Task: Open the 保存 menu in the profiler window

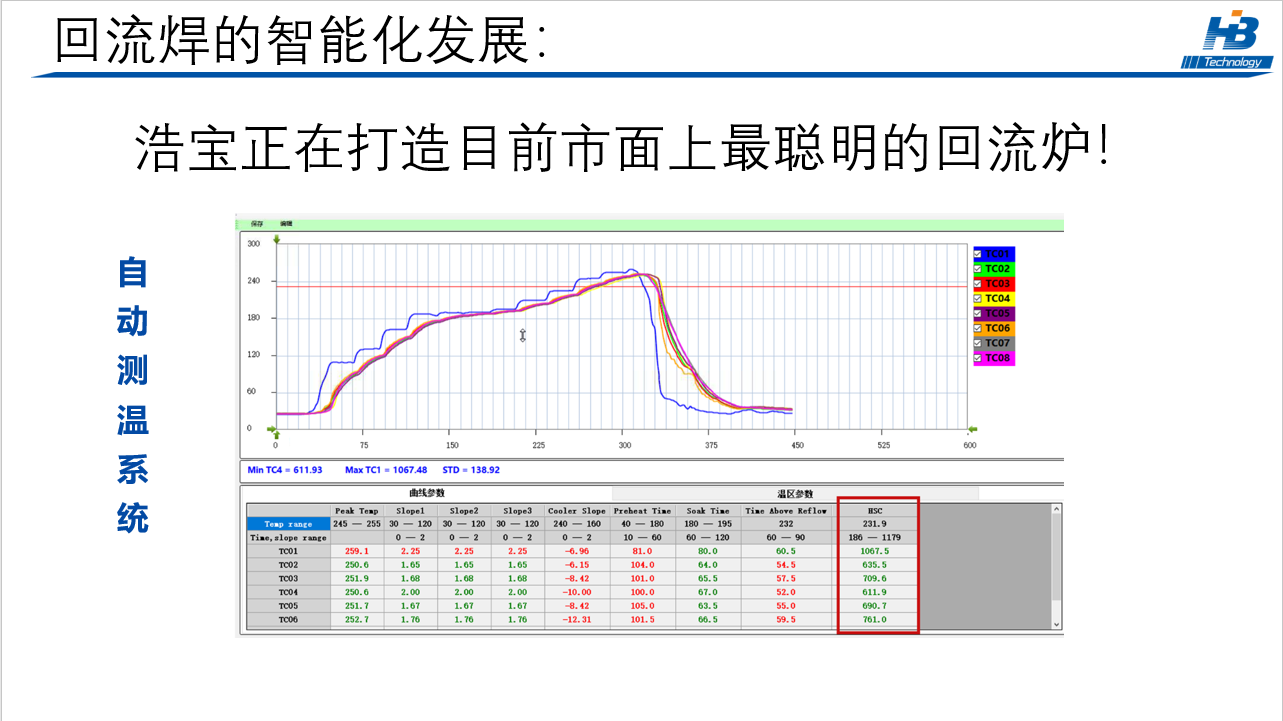Action: pos(257,223)
